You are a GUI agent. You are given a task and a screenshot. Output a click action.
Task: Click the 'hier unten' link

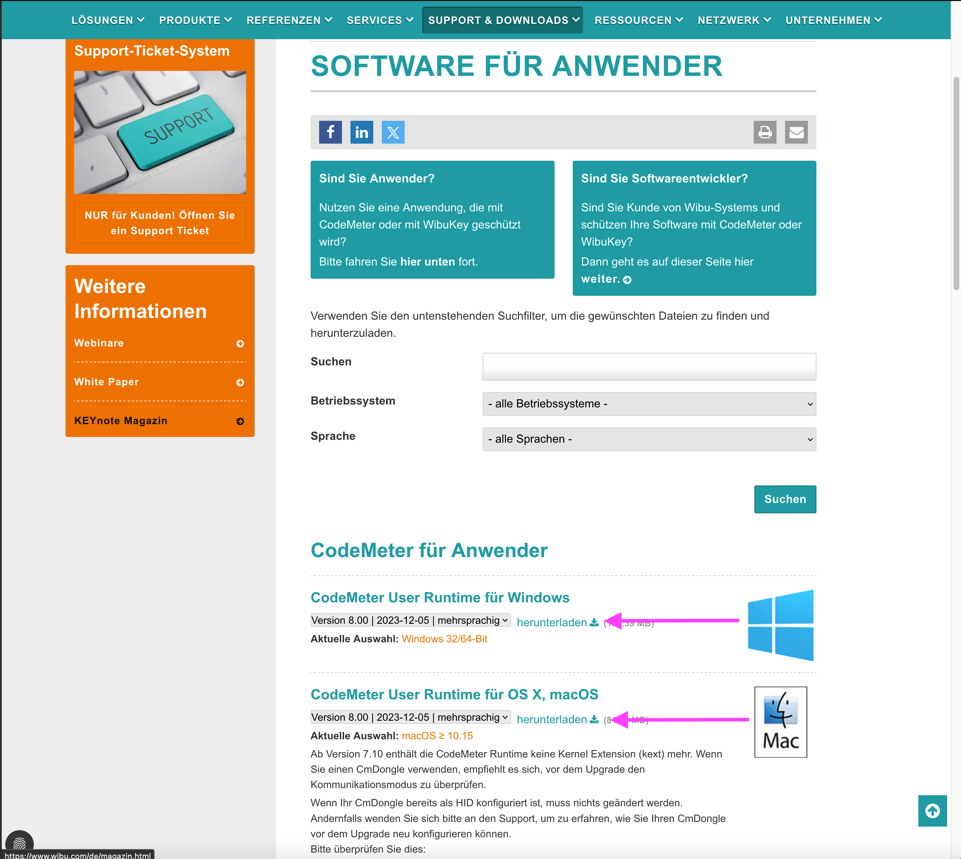click(427, 262)
